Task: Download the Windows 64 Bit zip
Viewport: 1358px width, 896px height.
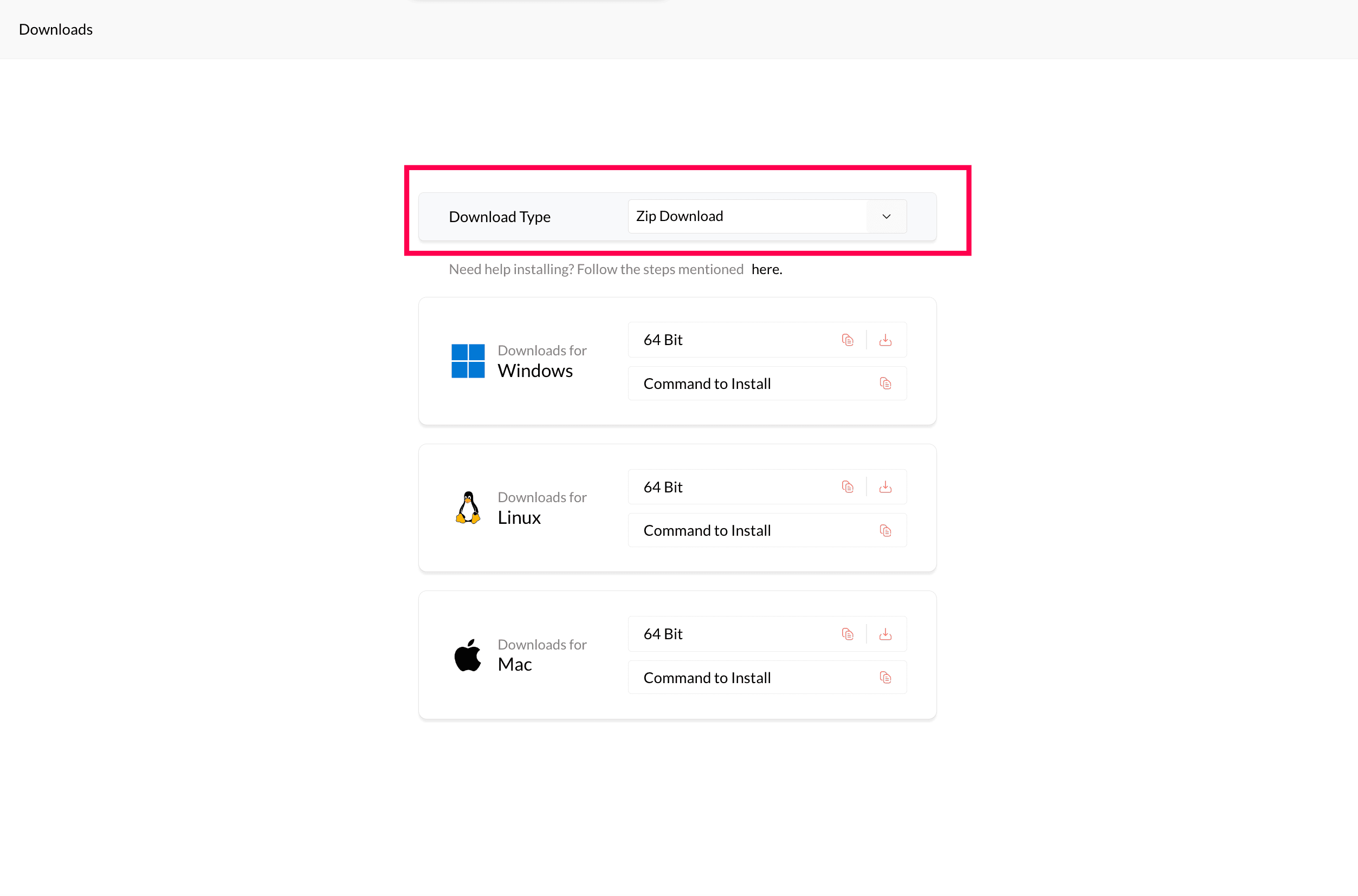Action: click(x=885, y=340)
